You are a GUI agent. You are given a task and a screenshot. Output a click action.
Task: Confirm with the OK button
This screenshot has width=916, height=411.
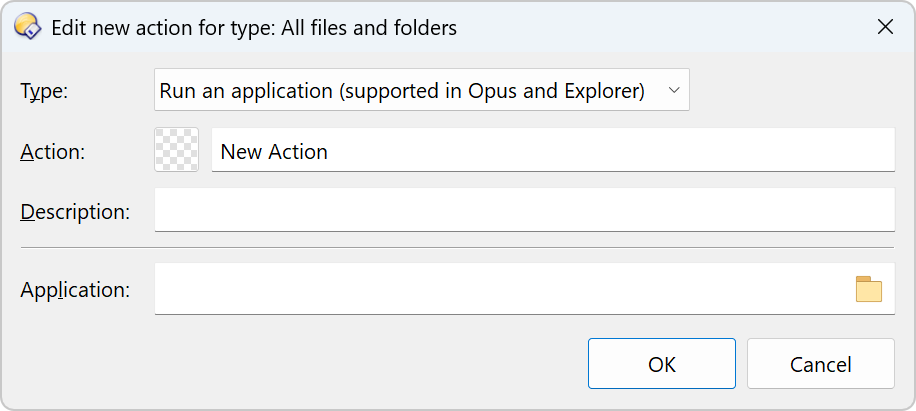tap(661, 364)
